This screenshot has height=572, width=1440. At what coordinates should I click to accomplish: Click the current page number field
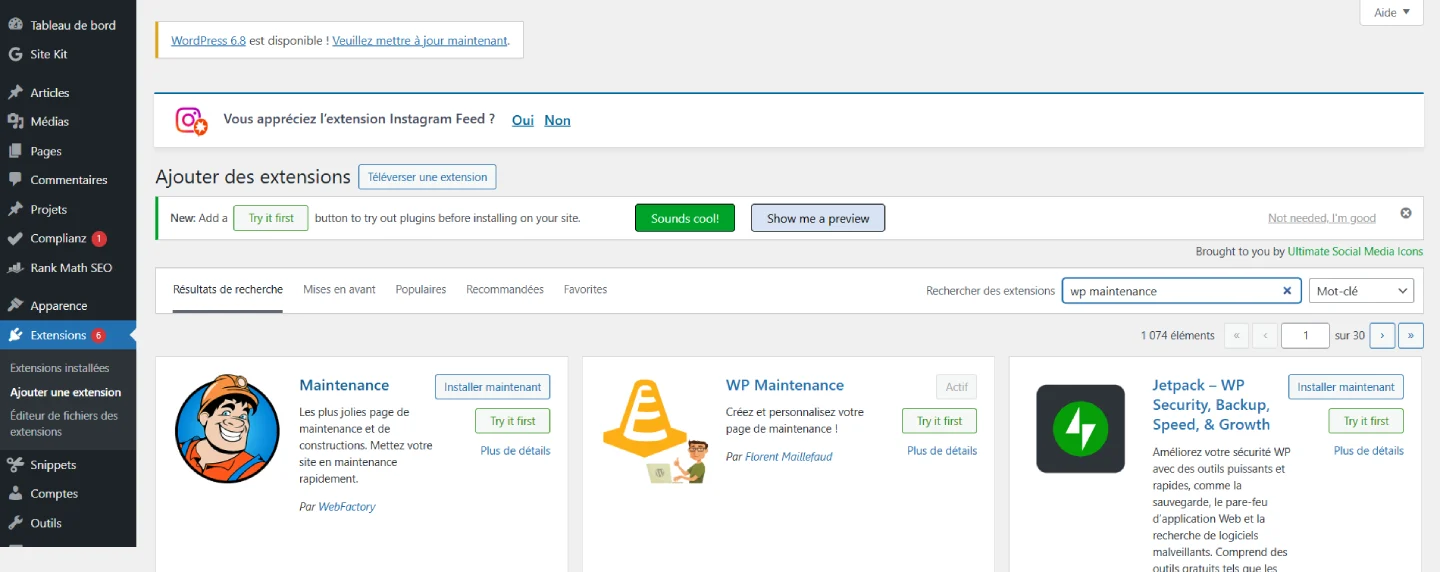[1305, 335]
